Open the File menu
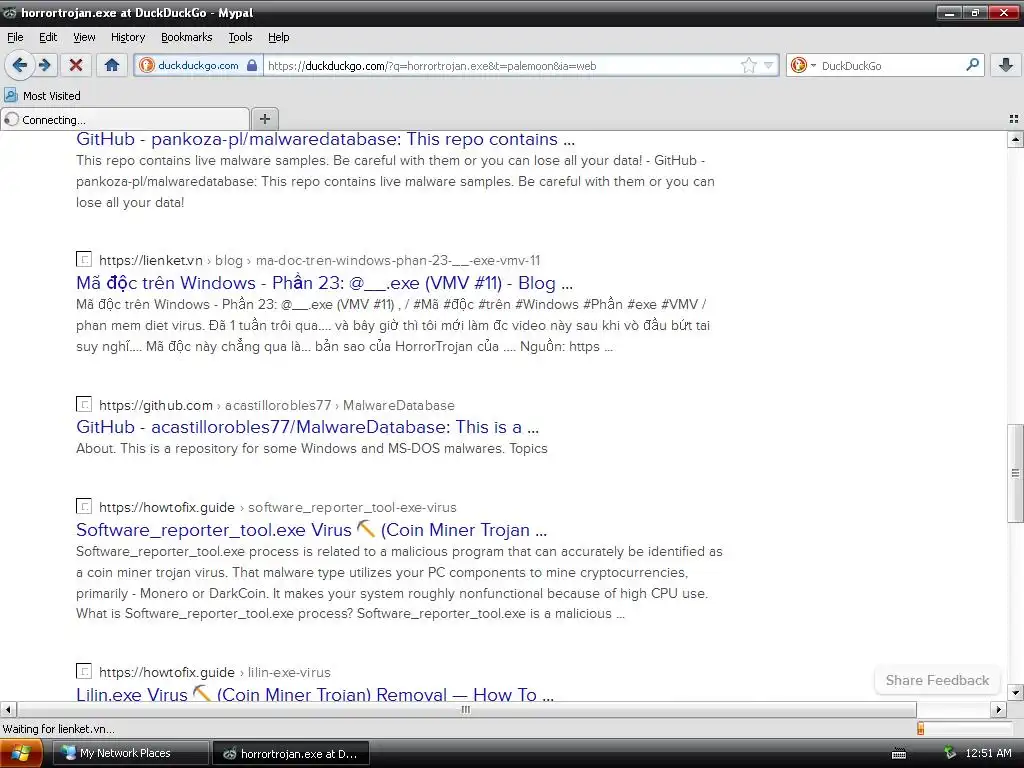 click(x=15, y=37)
